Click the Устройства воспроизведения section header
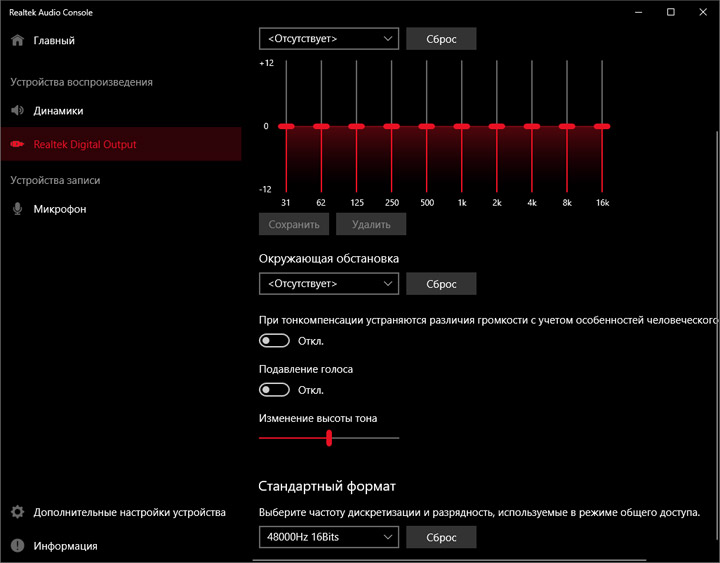Image resolution: width=720 pixels, height=563 pixels. pyautogui.click(x=81, y=82)
